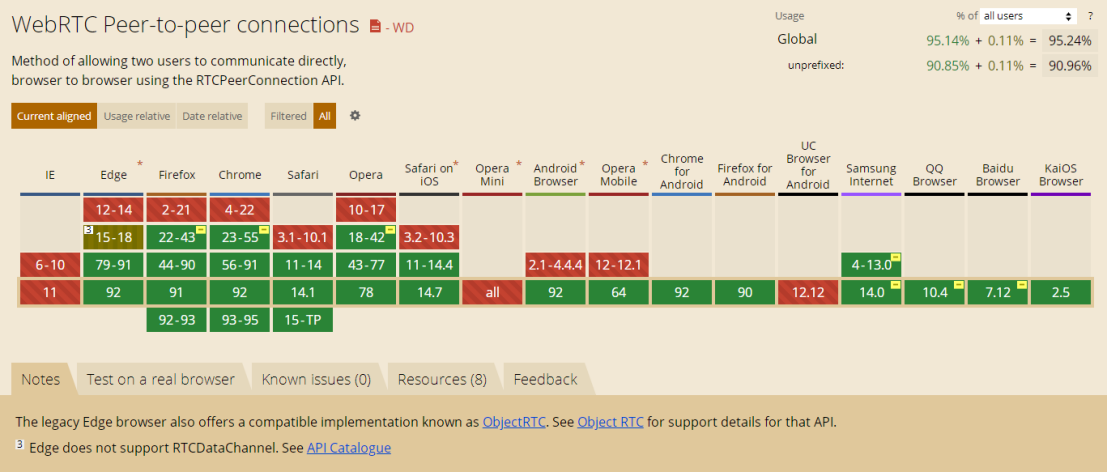This screenshot has width=1108, height=473.
Task: Open the Test on a real browser tab
Action: [x=160, y=380]
